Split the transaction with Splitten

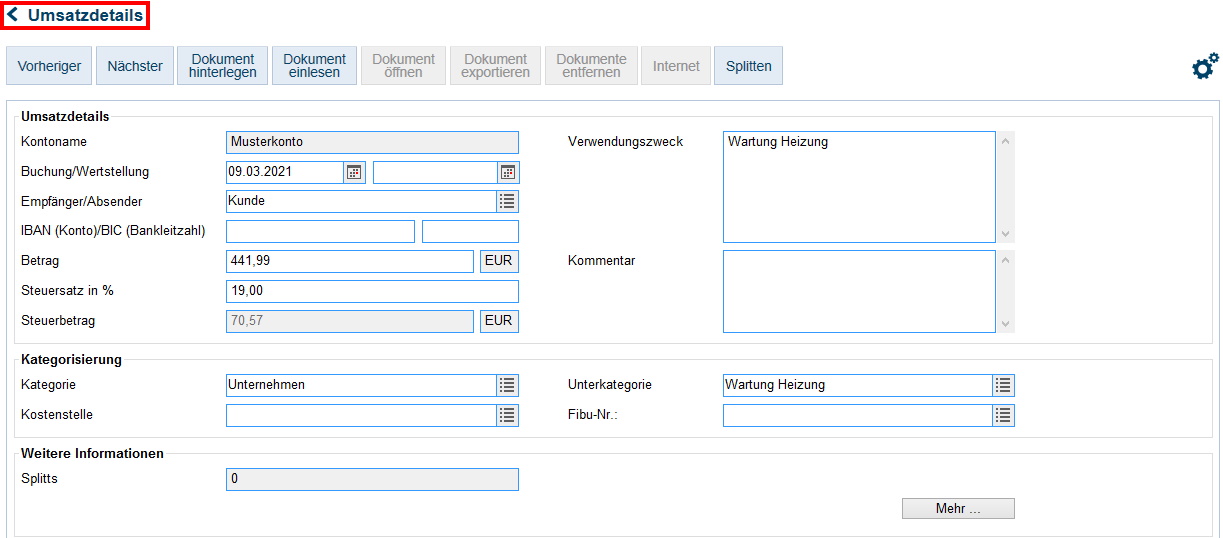pyautogui.click(x=749, y=66)
